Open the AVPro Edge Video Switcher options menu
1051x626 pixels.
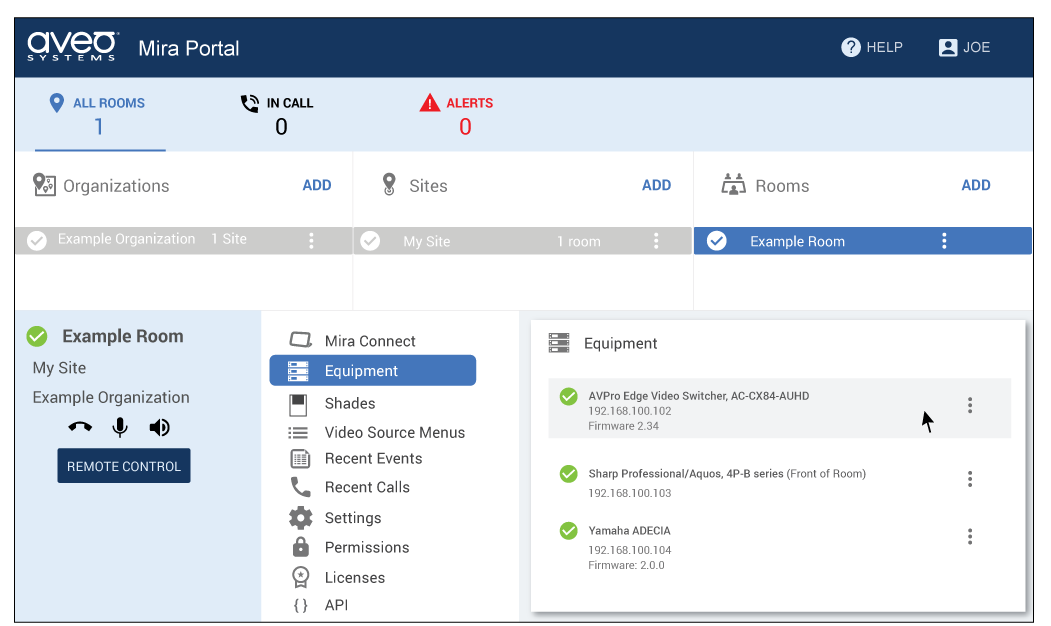(x=969, y=405)
